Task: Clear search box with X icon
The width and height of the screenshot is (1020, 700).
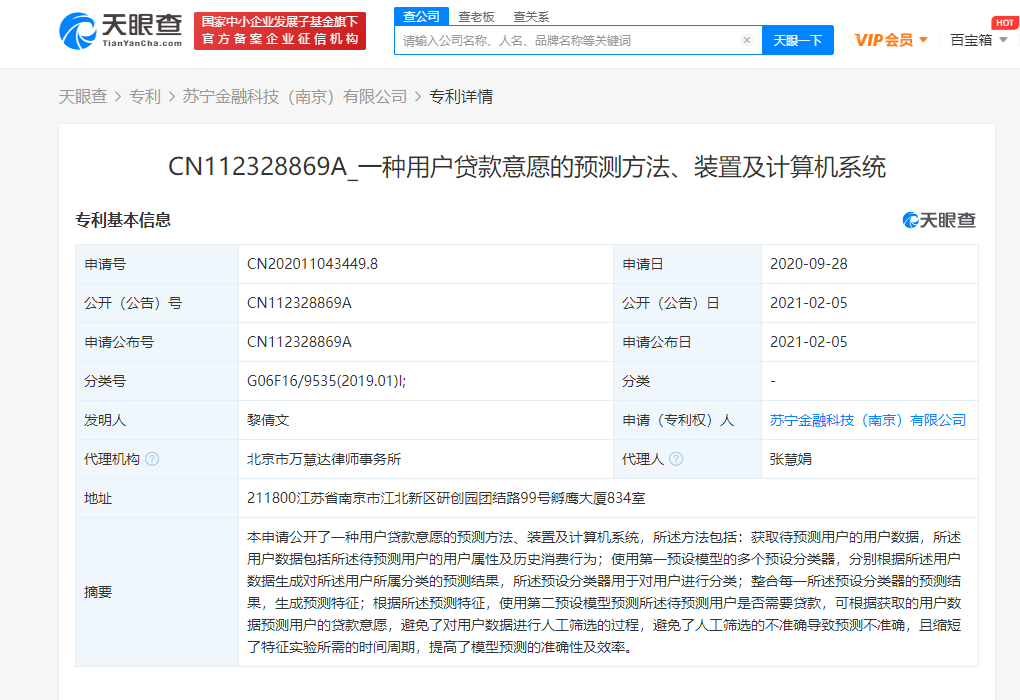Action: click(x=746, y=41)
